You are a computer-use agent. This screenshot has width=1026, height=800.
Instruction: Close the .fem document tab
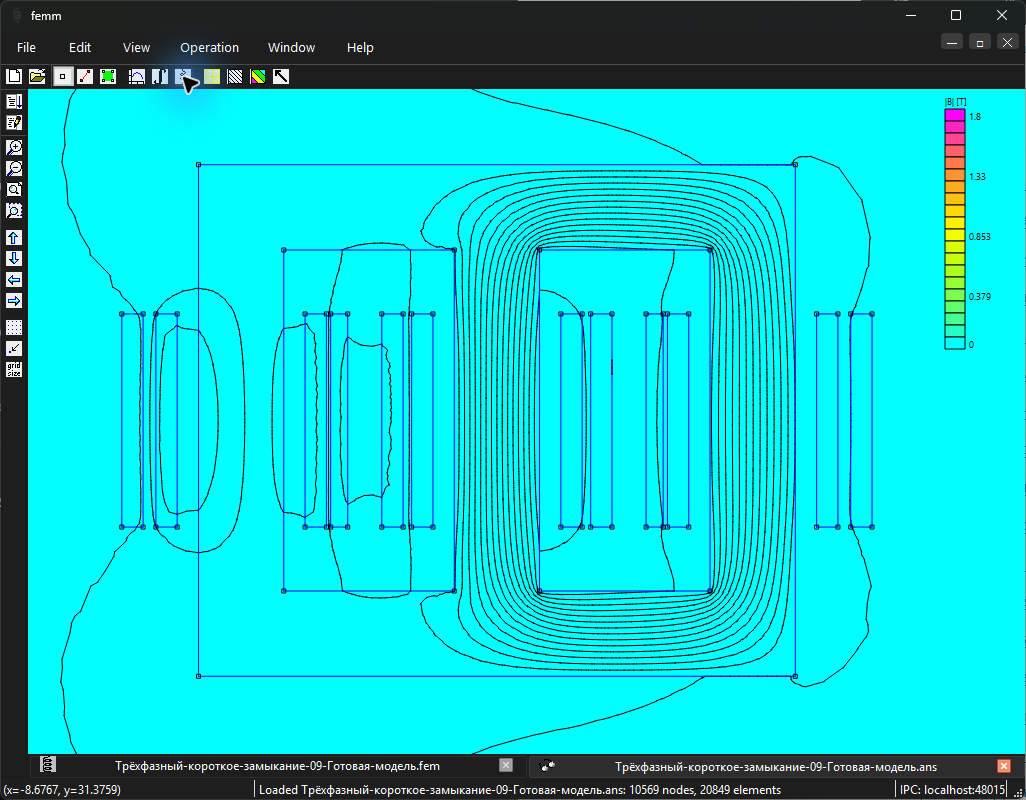506,765
